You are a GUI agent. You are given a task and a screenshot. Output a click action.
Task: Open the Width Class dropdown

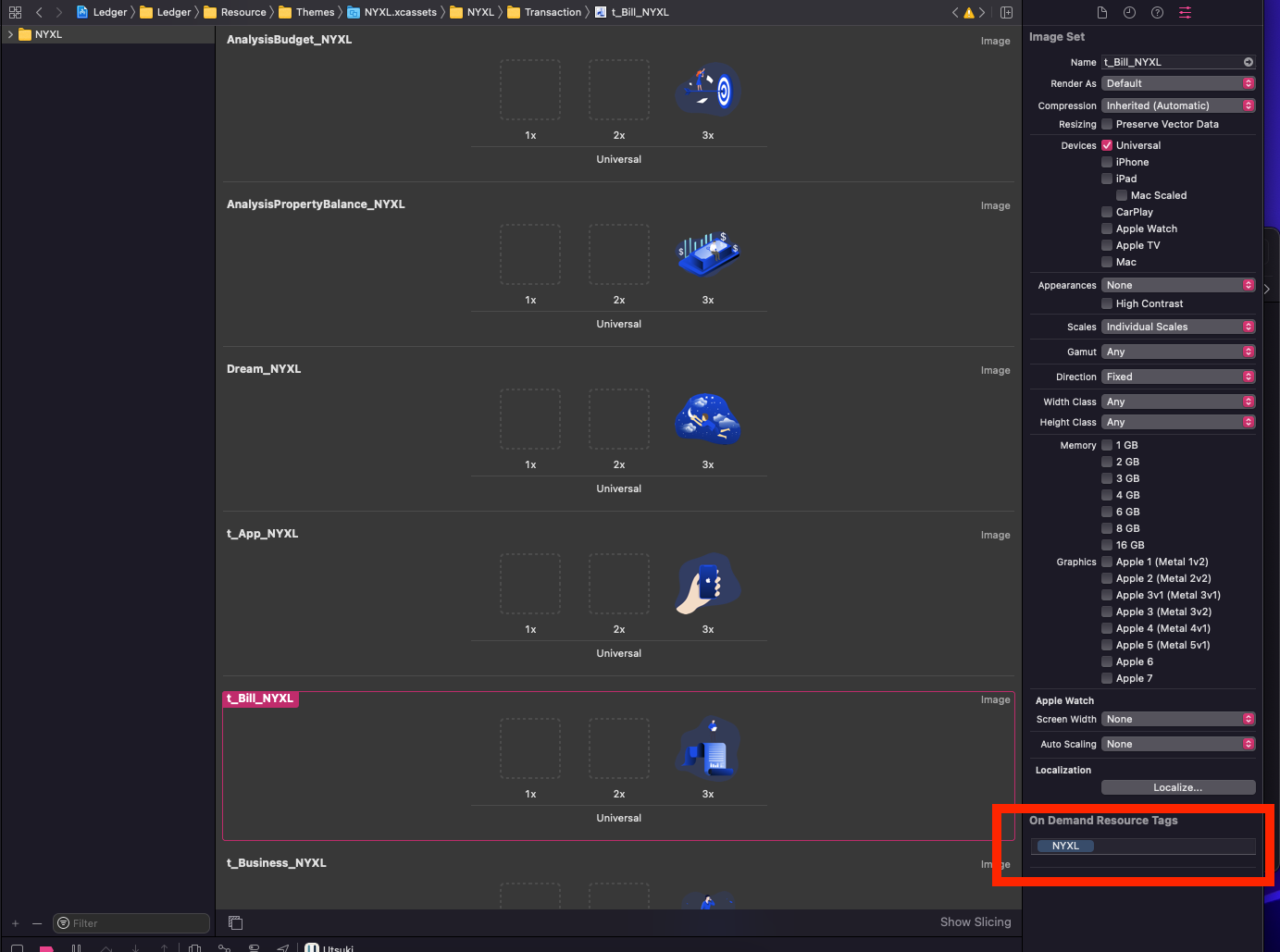pos(1178,402)
